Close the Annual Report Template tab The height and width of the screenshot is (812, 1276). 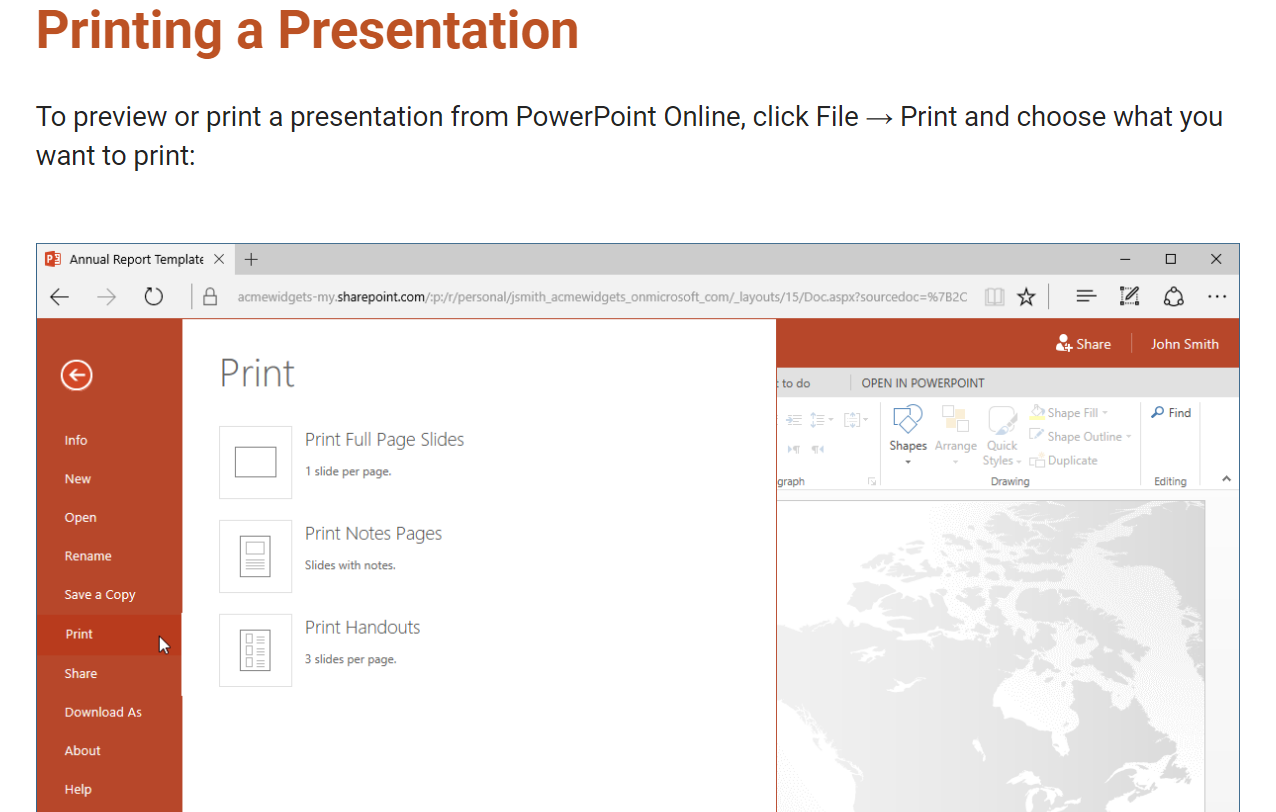click(219, 259)
